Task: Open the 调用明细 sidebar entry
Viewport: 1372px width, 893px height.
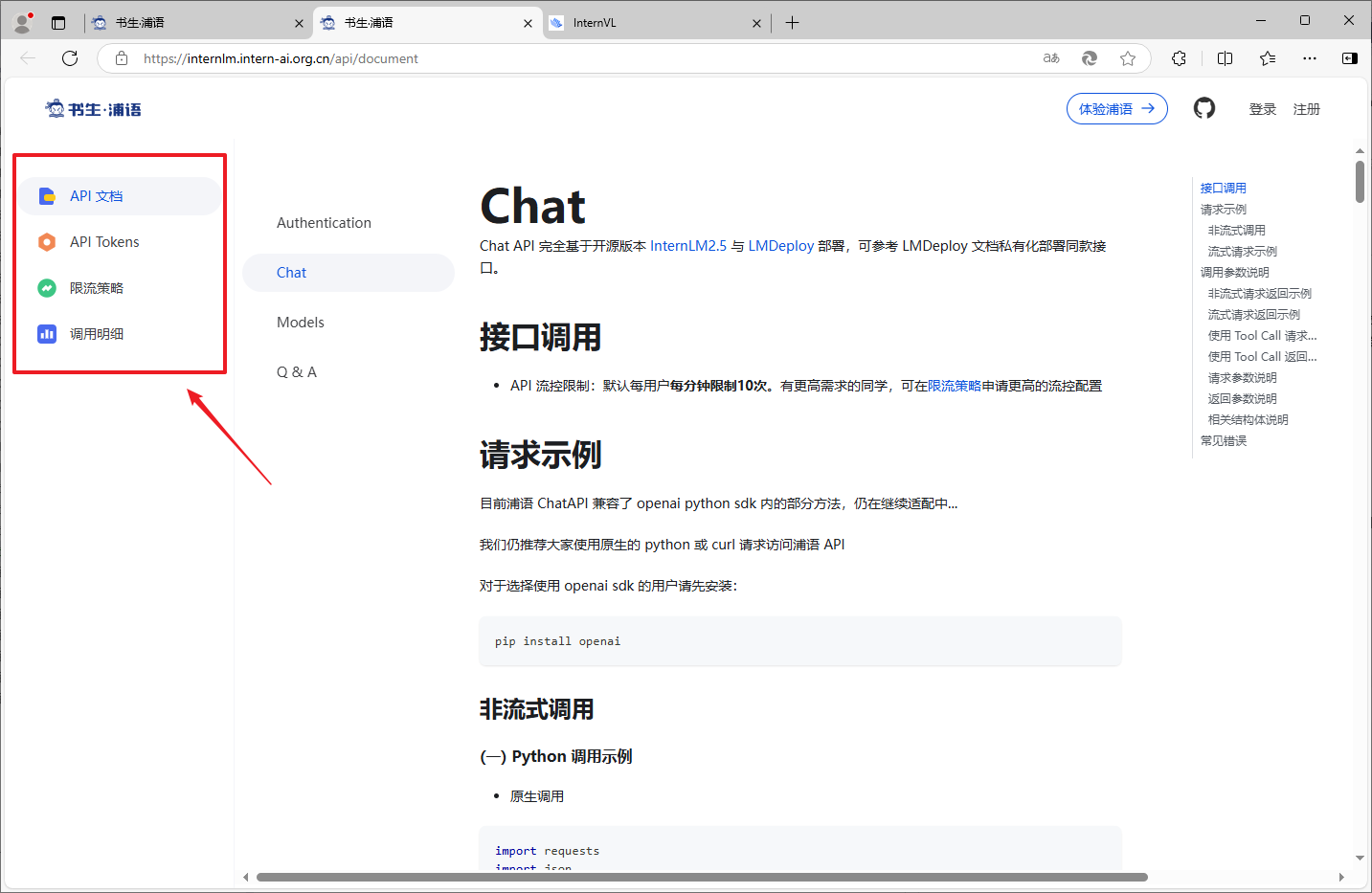Action: [x=120, y=334]
